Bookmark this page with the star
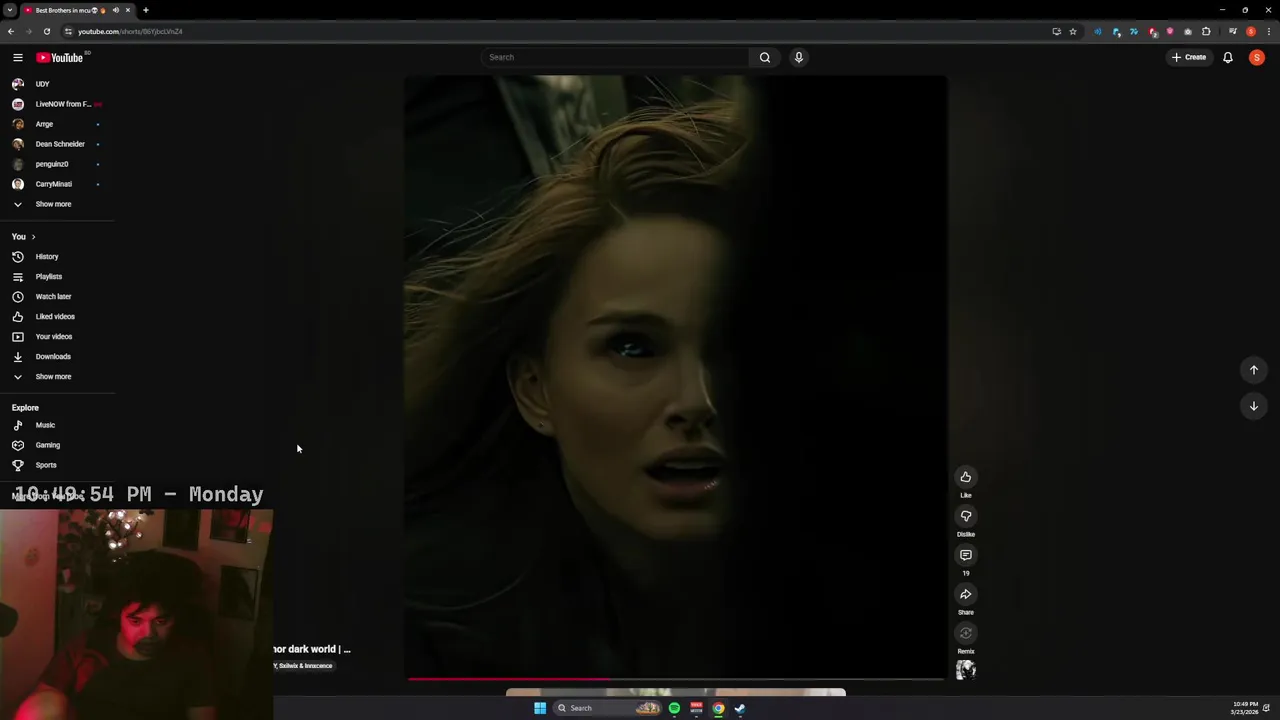 1073,31
